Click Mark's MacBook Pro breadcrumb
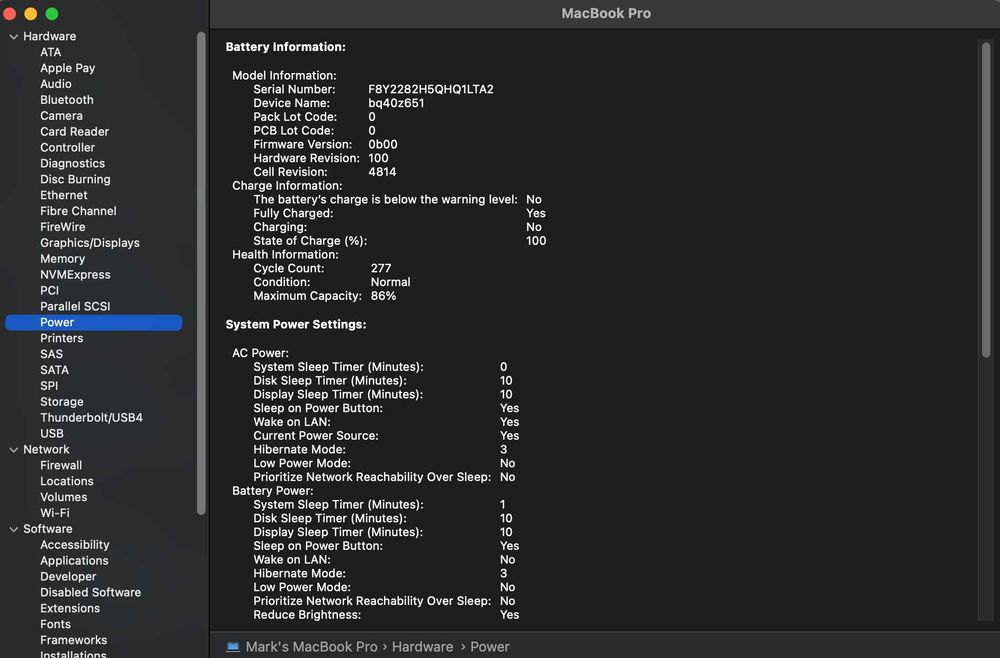Image resolution: width=1000 pixels, height=658 pixels. tap(311, 647)
